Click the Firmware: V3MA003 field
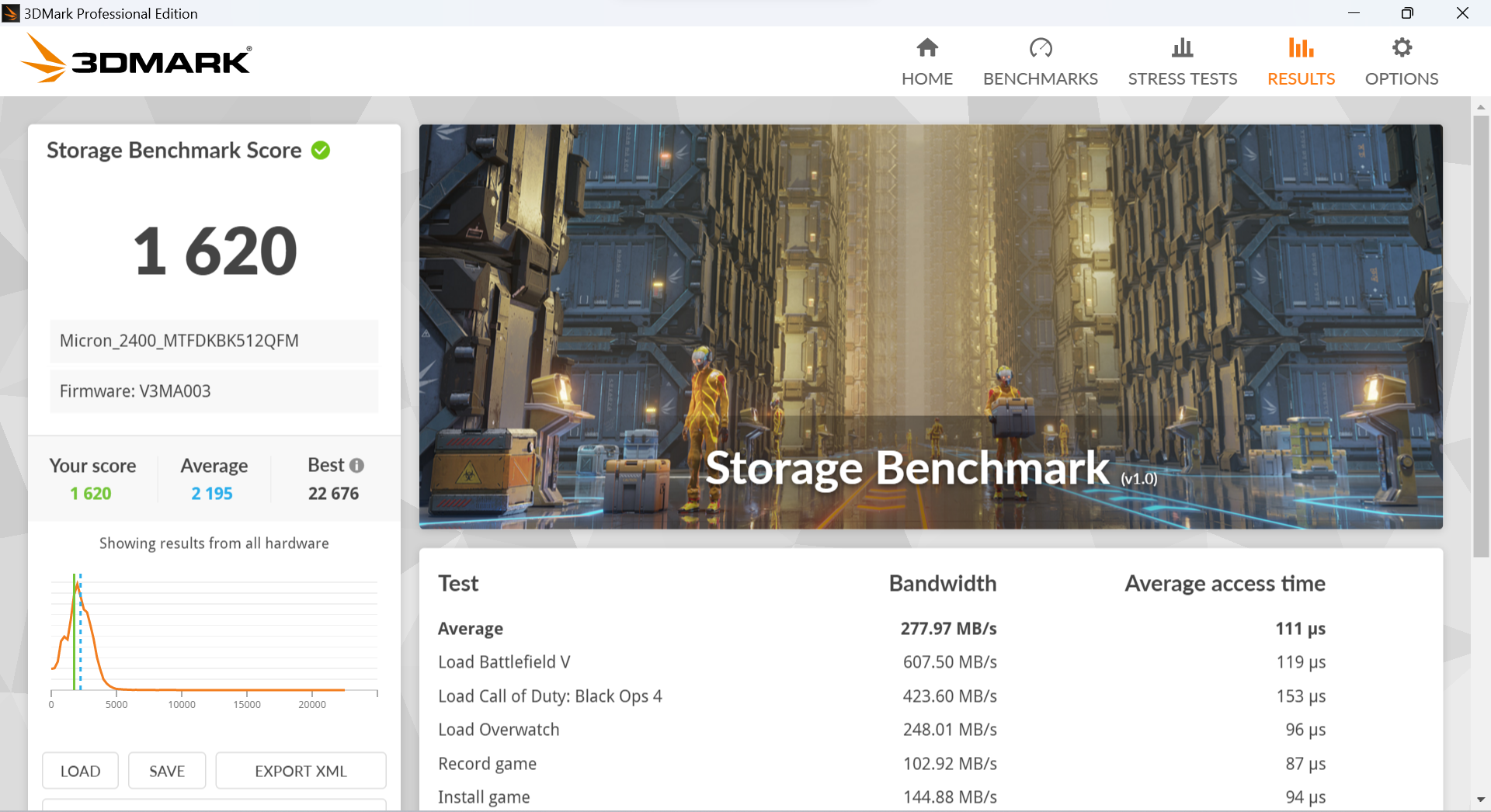 click(x=214, y=391)
